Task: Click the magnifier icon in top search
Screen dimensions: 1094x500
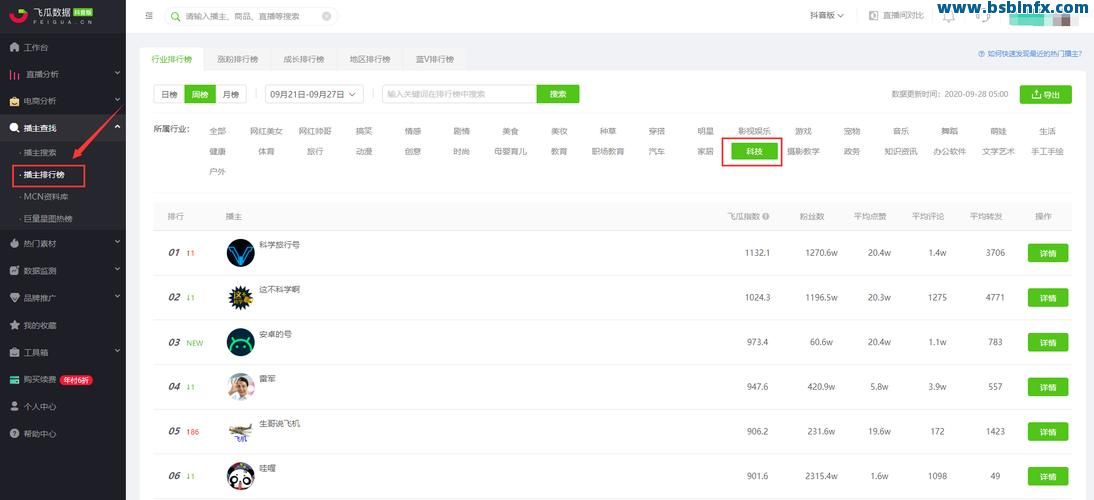Action: click(176, 16)
